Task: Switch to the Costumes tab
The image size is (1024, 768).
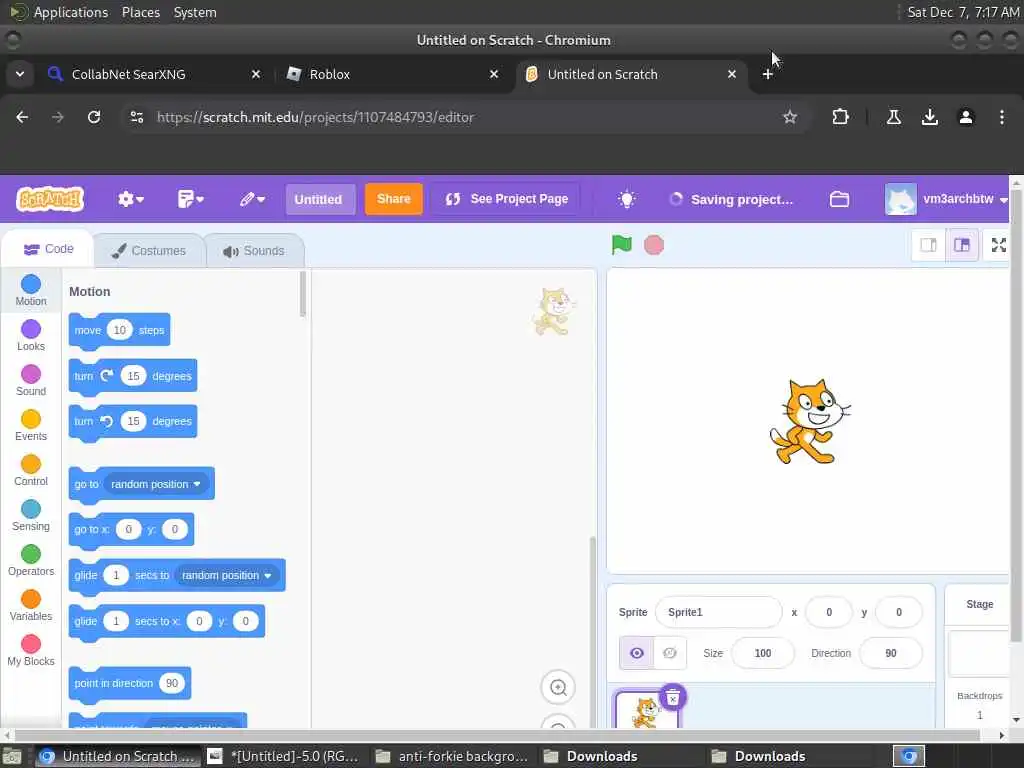Action: coord(149,251)
